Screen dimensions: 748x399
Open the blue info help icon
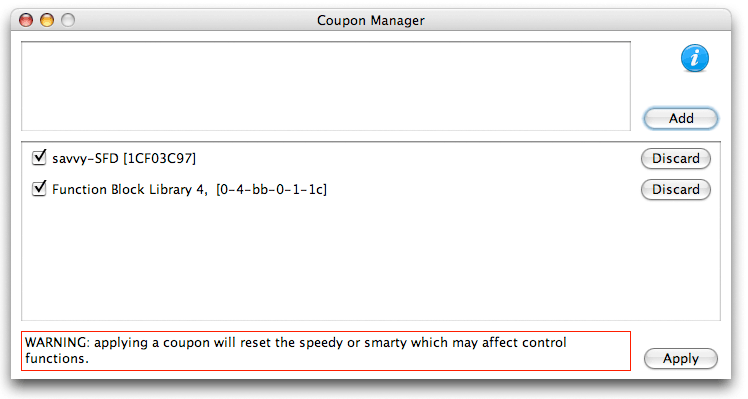[x=695, y=58]
